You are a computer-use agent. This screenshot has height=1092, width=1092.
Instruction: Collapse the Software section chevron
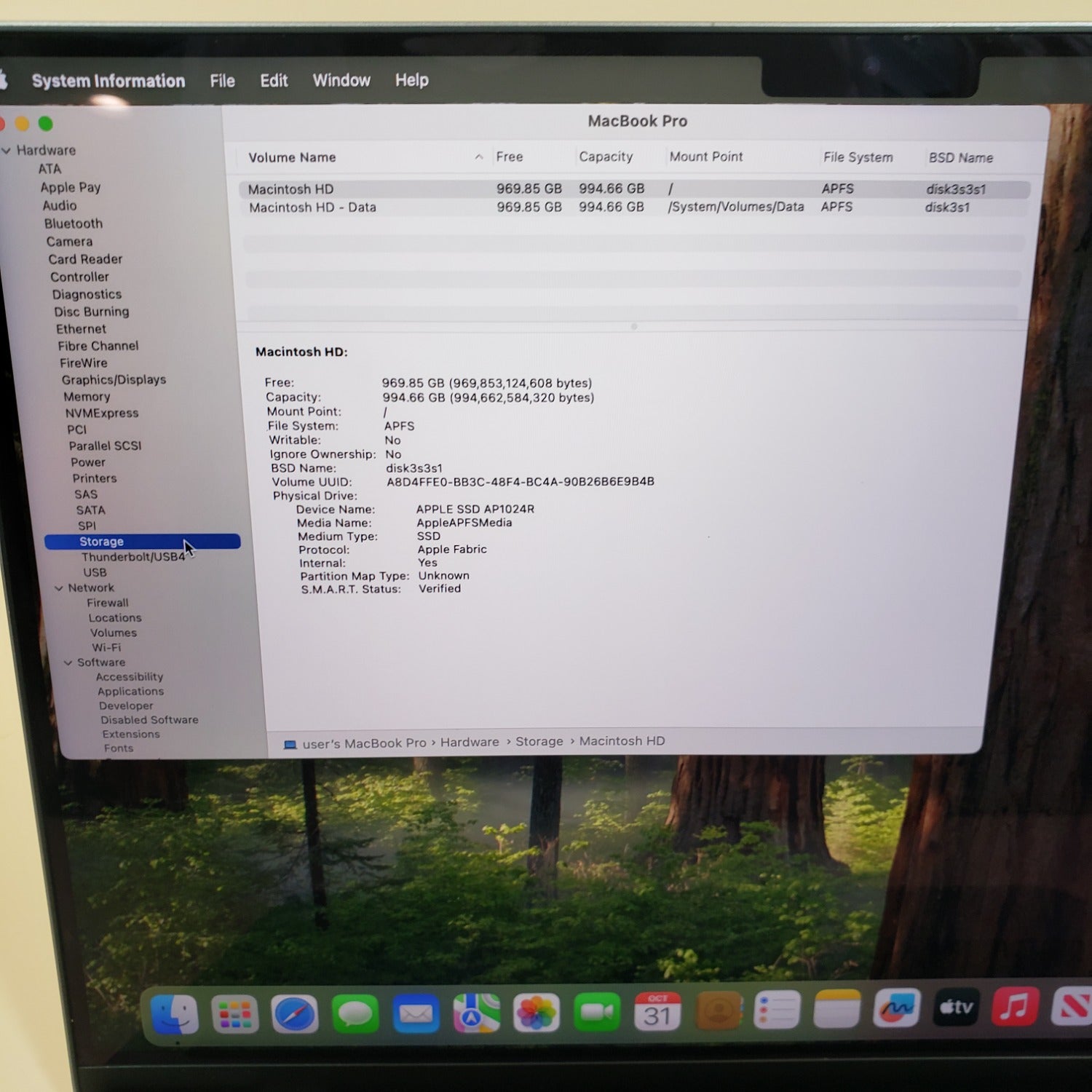pos(68,662)
